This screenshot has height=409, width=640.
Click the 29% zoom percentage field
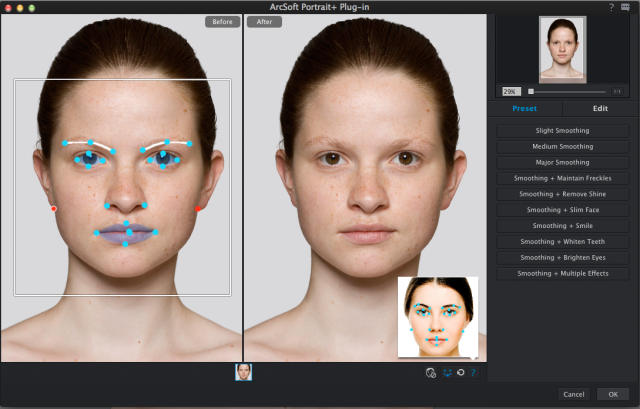(511, 91)
